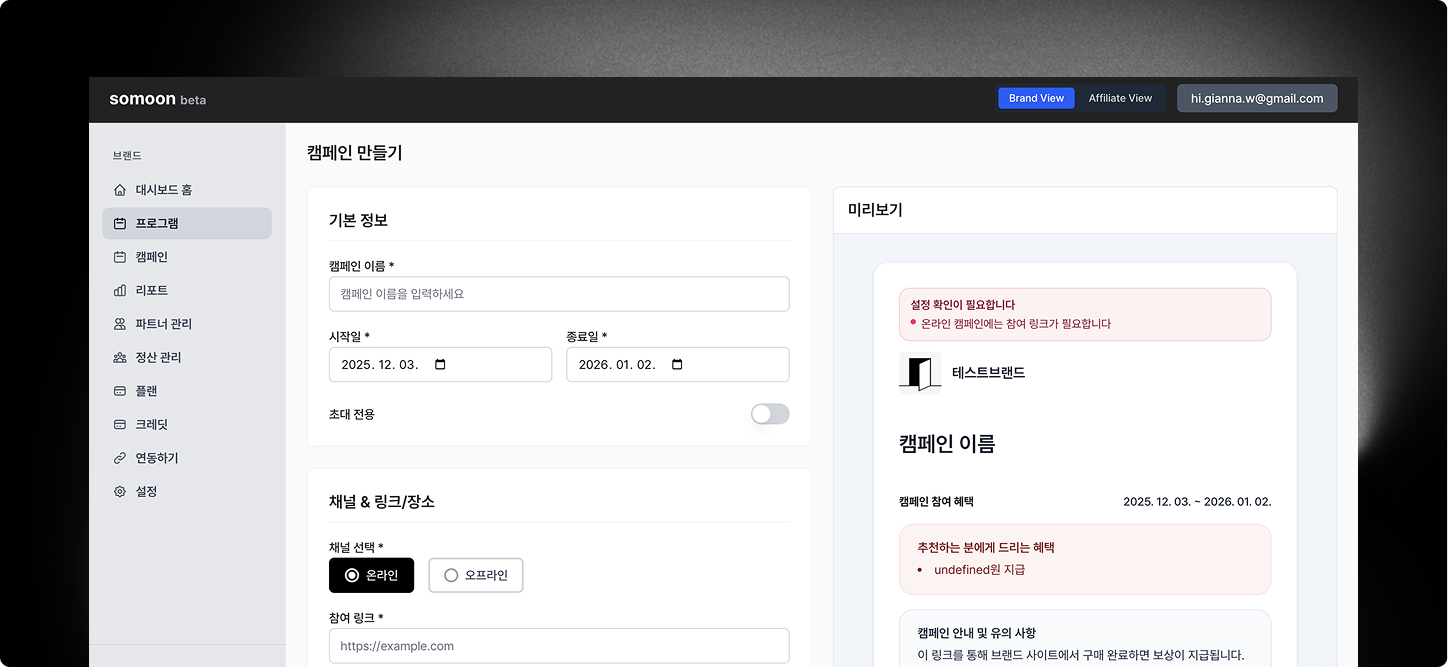Screen dimensions: 1448x667
Task: Click the bar chart icon beside 리포트
Action: pos(120,291)
